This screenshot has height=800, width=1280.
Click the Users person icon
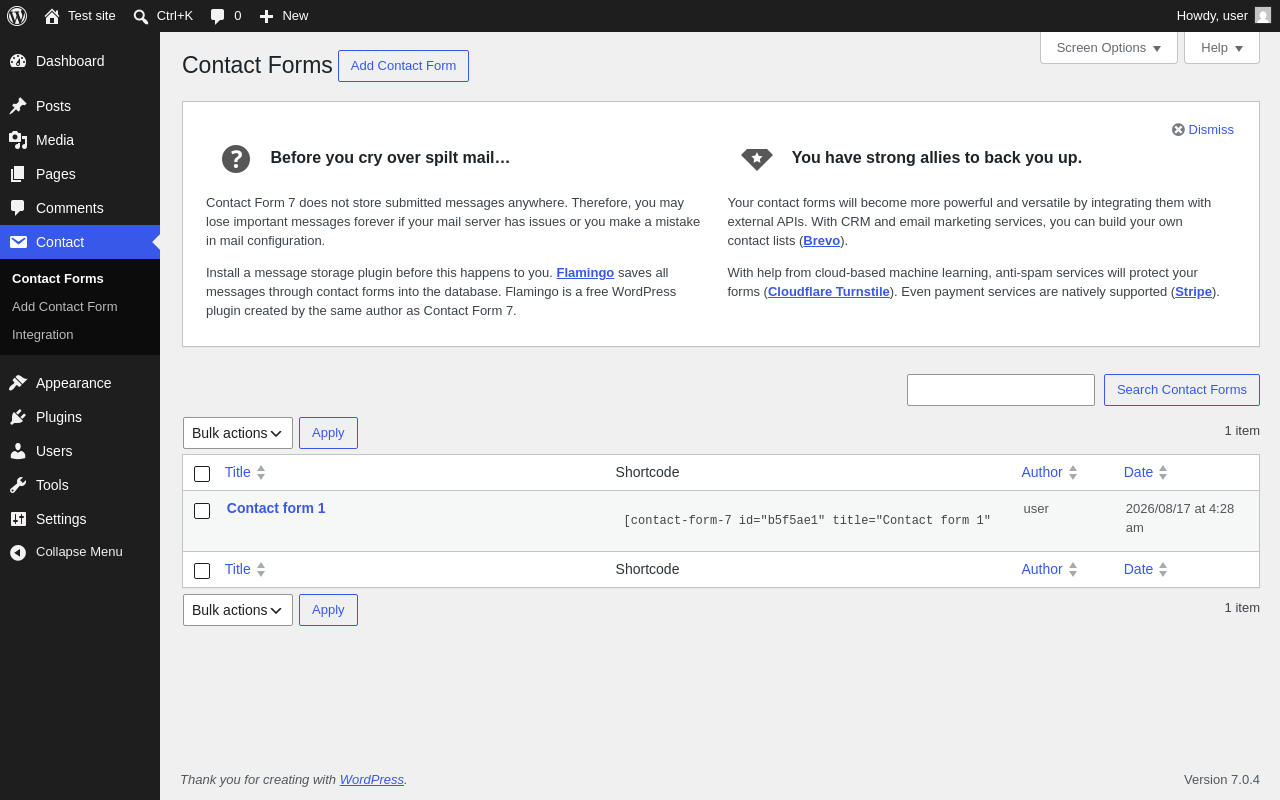coord(18,451)
